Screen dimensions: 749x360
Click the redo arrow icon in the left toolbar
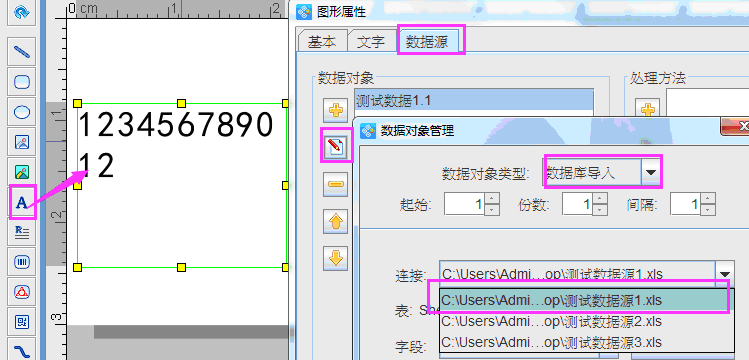click(22, 12)
